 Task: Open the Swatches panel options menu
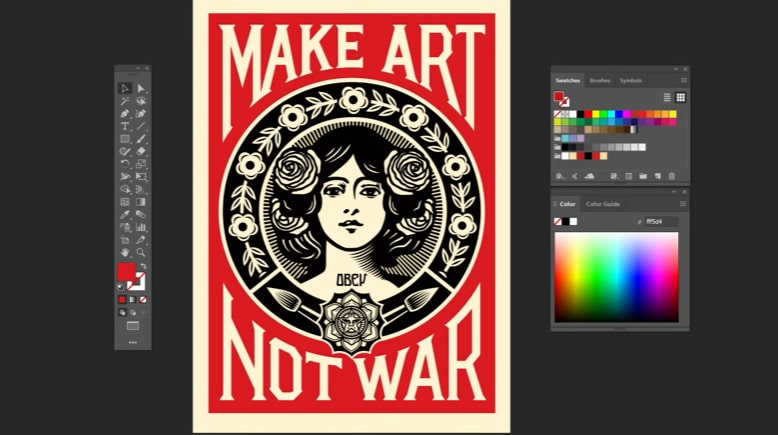click(684, 80)
